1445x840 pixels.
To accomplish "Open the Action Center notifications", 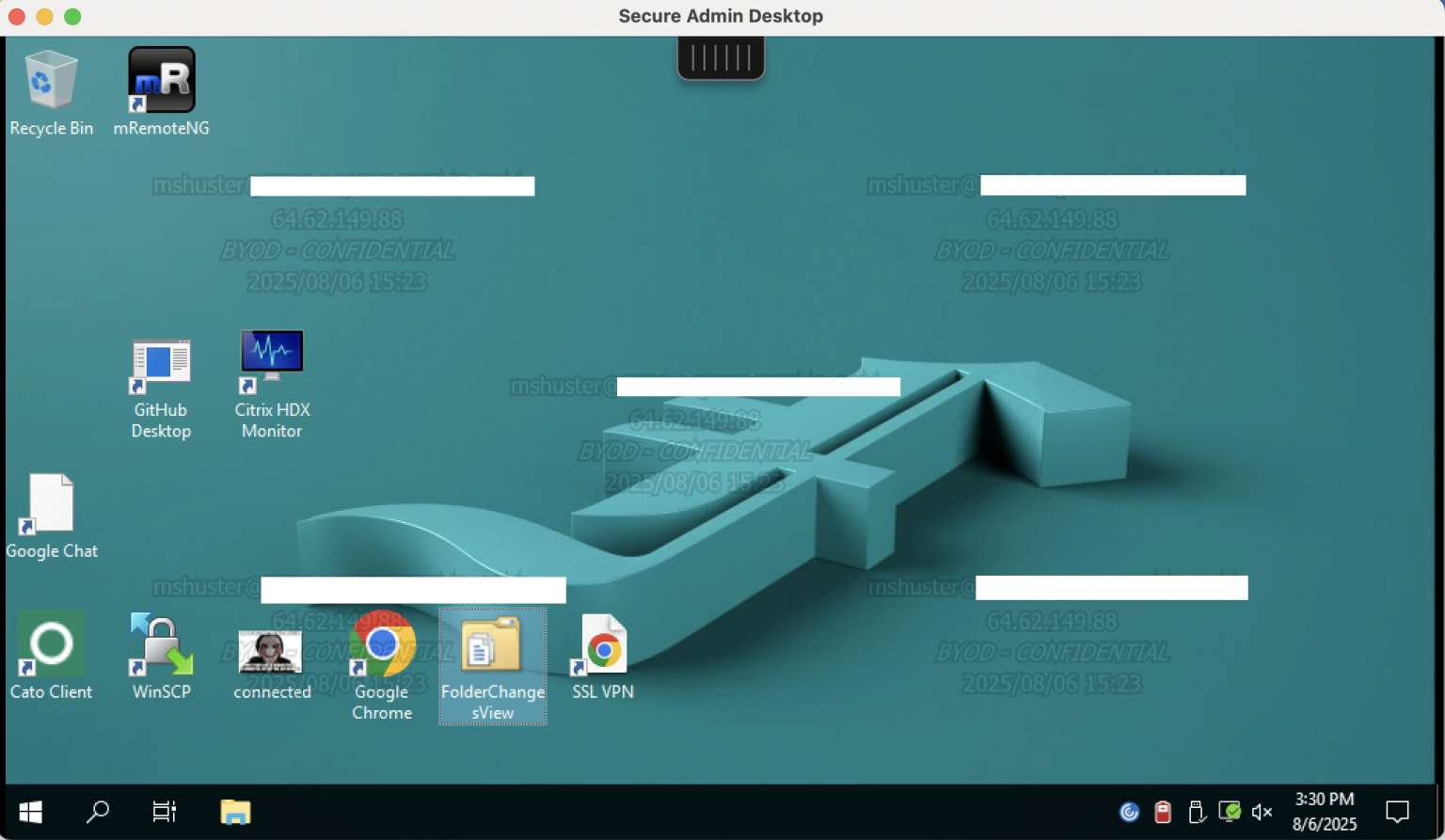I will [1396, 811].
